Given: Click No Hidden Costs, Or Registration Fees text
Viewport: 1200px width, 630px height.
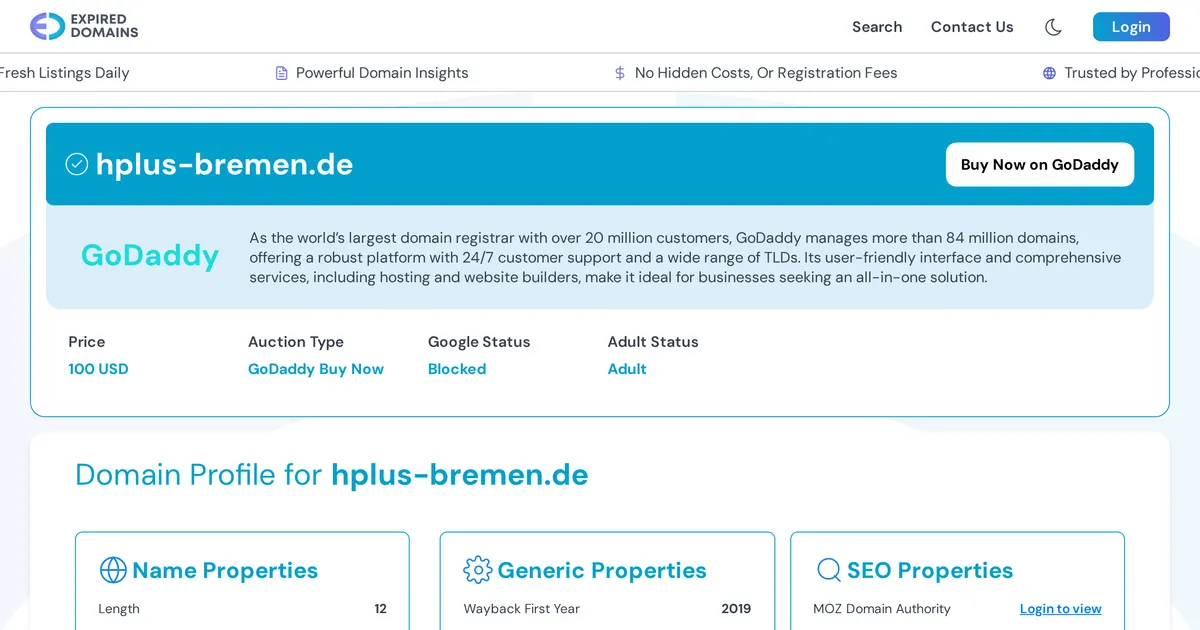Looking at the screenshot, I should pos(766,73).
